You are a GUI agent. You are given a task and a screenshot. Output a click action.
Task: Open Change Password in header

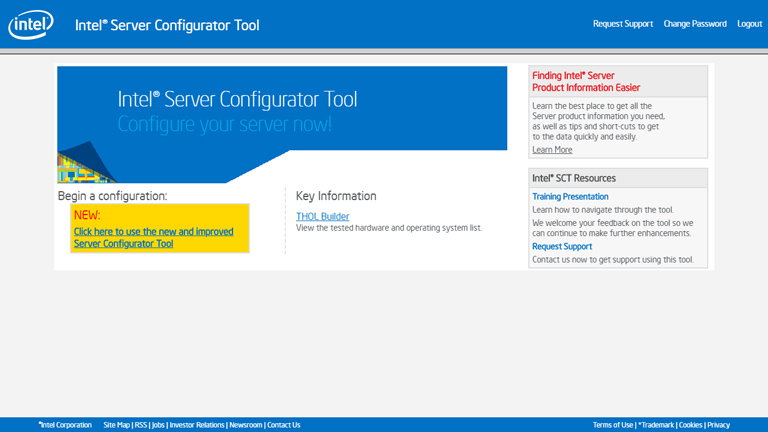click(695, 24)
